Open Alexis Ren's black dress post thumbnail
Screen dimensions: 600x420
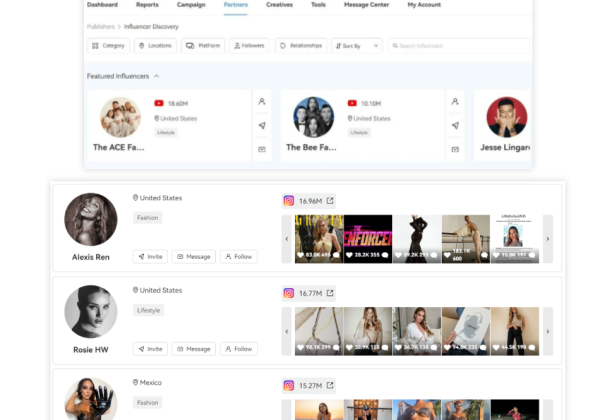click(x=417, y=239)
